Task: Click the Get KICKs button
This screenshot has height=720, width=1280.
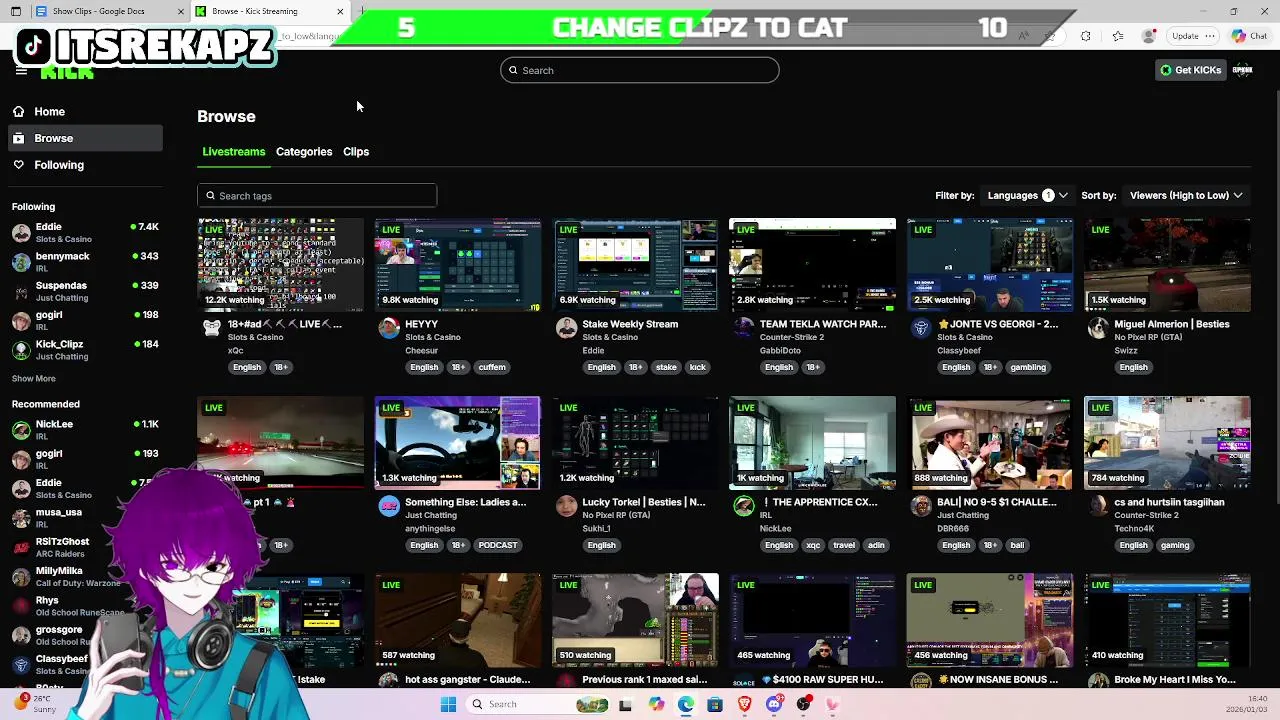Action: tap(1190, 70)
